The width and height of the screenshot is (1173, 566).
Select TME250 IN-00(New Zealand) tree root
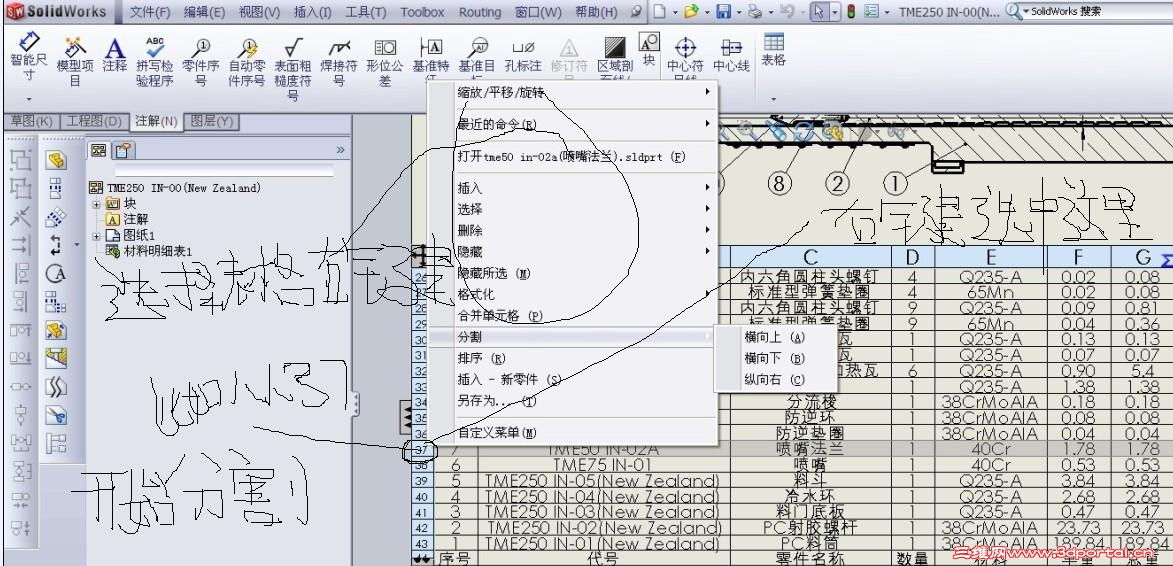pyautogui.click(x=175, y=188)
